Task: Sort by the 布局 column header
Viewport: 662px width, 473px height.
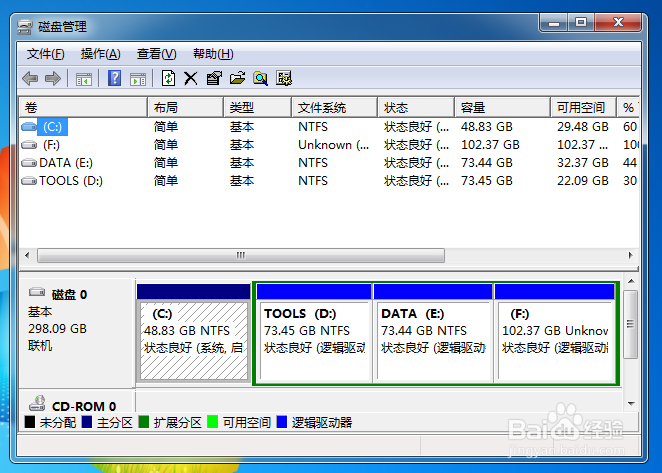Action: point(185,108)
